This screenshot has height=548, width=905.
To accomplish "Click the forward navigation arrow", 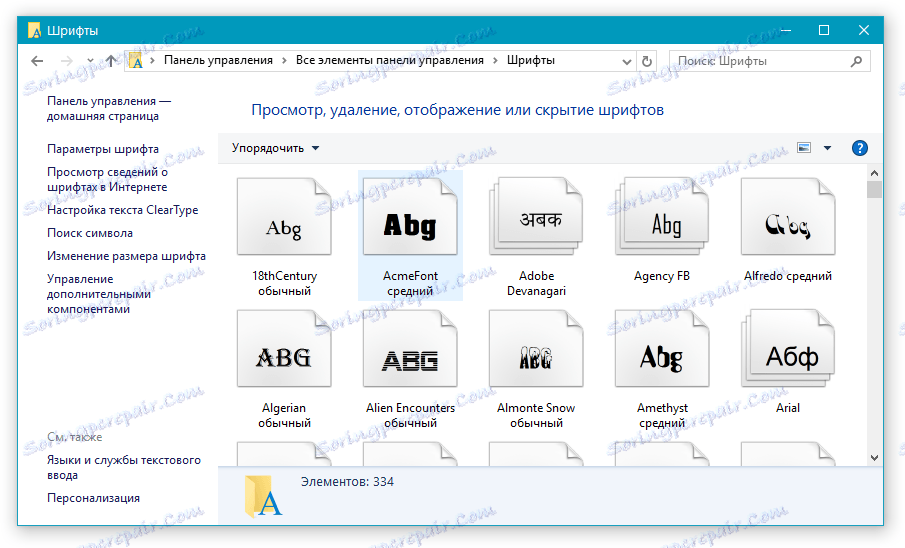I will click(67, 61).
